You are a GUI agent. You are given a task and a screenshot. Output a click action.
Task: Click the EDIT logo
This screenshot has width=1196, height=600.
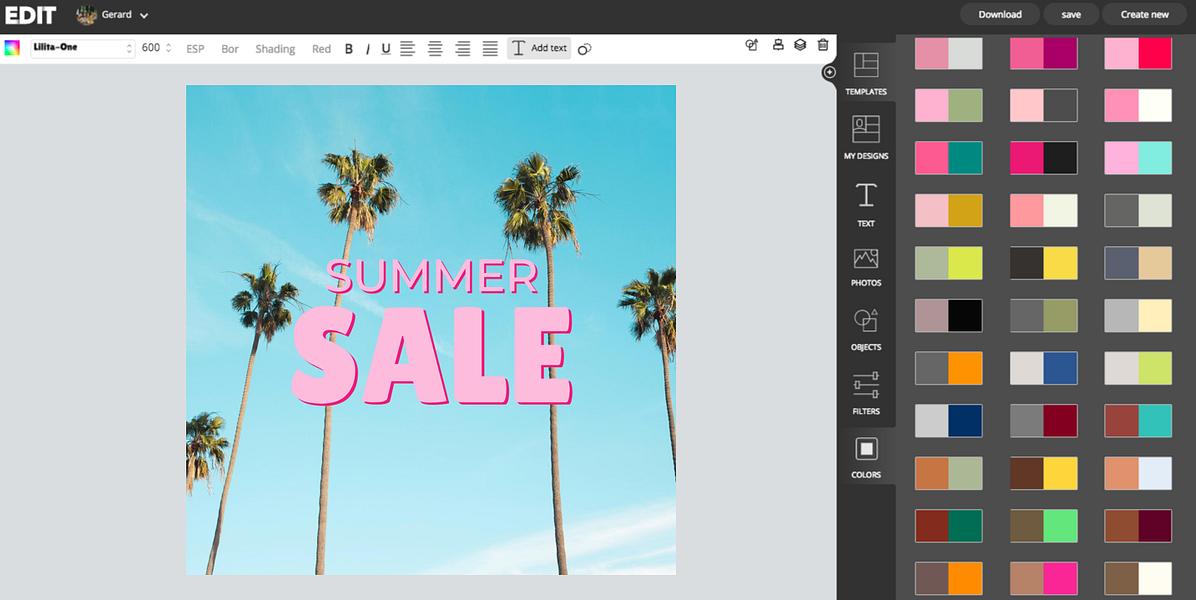pyautogui.click(x=31, y=14)
